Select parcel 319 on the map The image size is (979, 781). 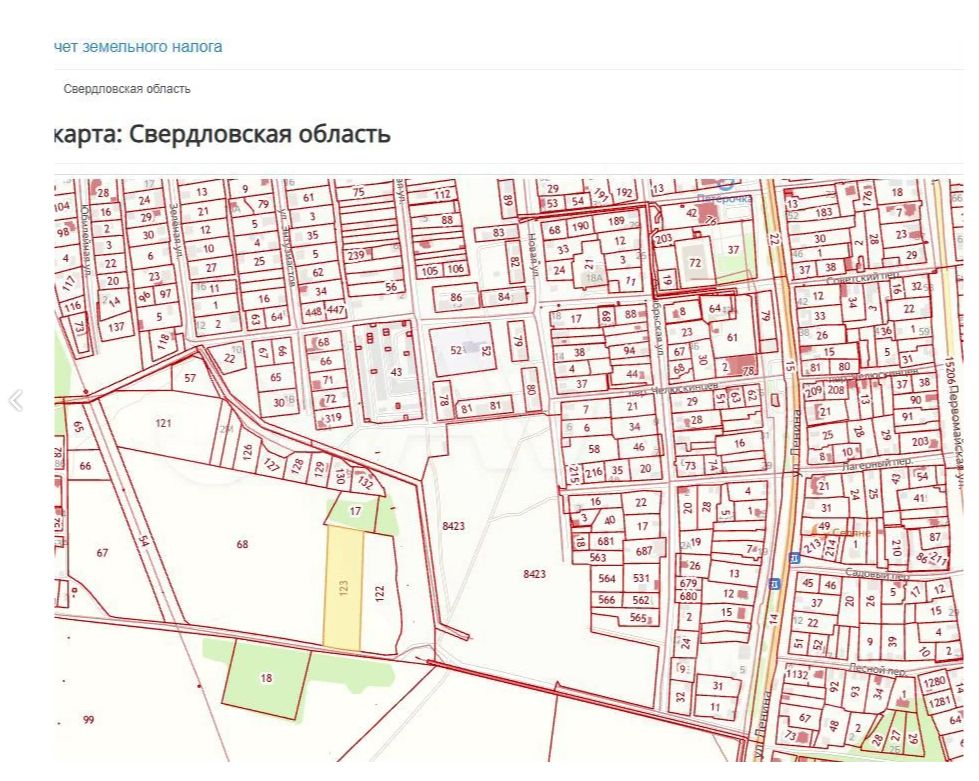point(333,418)
